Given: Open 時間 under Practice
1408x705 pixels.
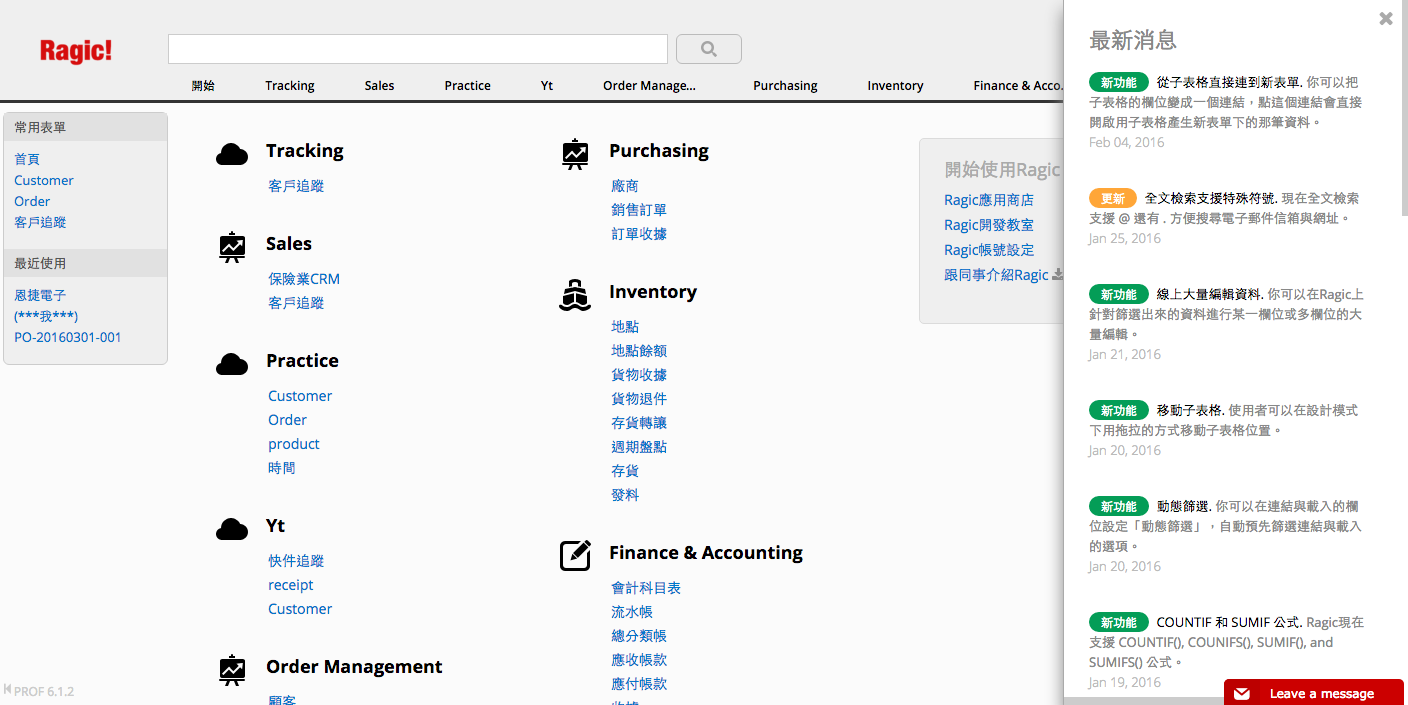Looking at the screenshot, I should (x=282, y=468).
